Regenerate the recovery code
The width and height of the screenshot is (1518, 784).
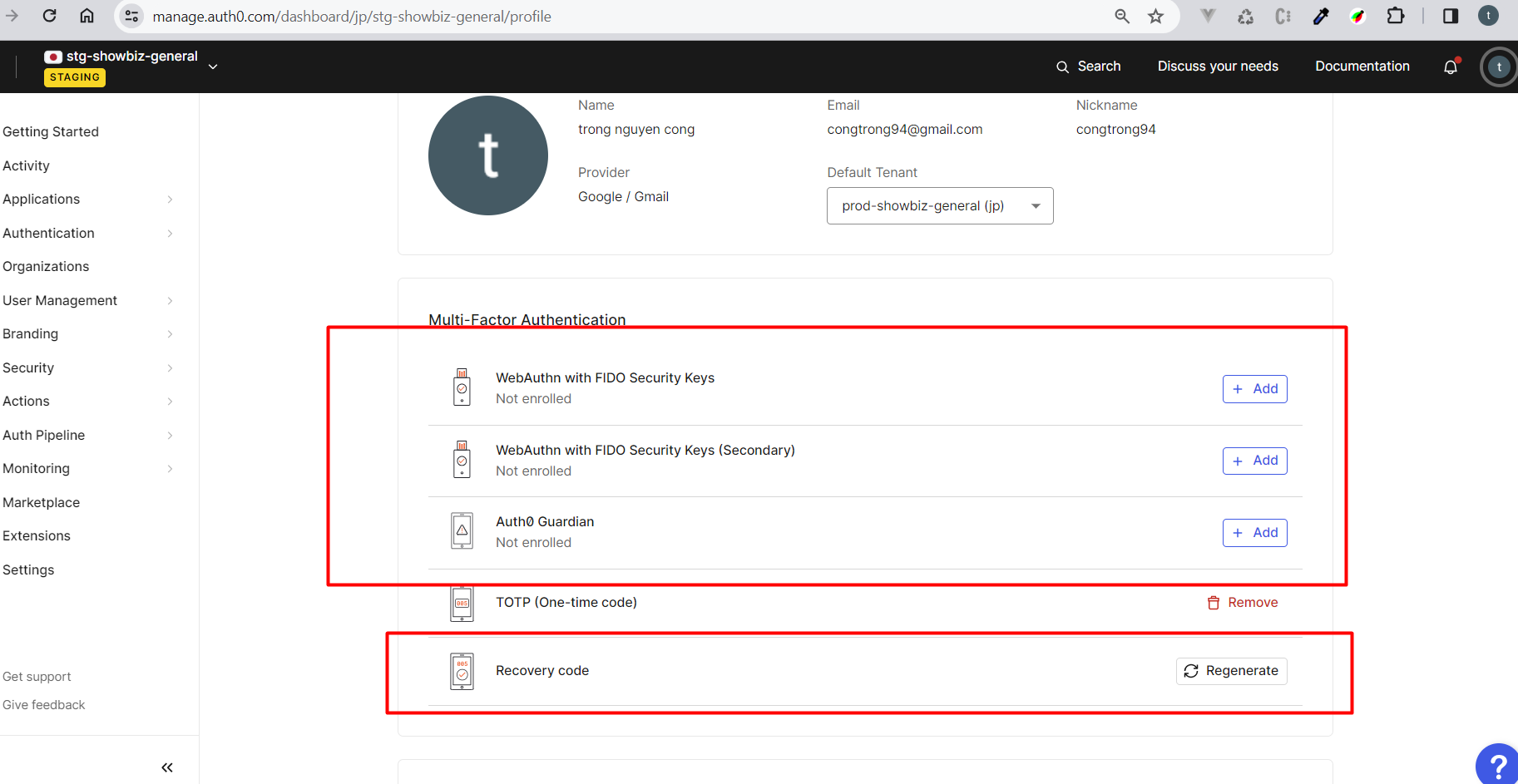[1231, 671]
